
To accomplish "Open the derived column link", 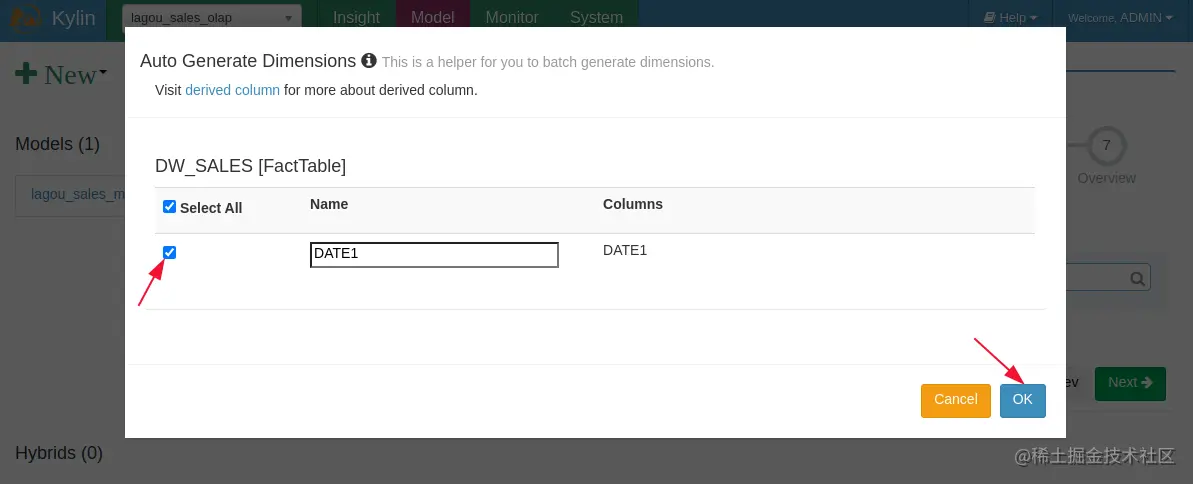I will pos(233,90).
